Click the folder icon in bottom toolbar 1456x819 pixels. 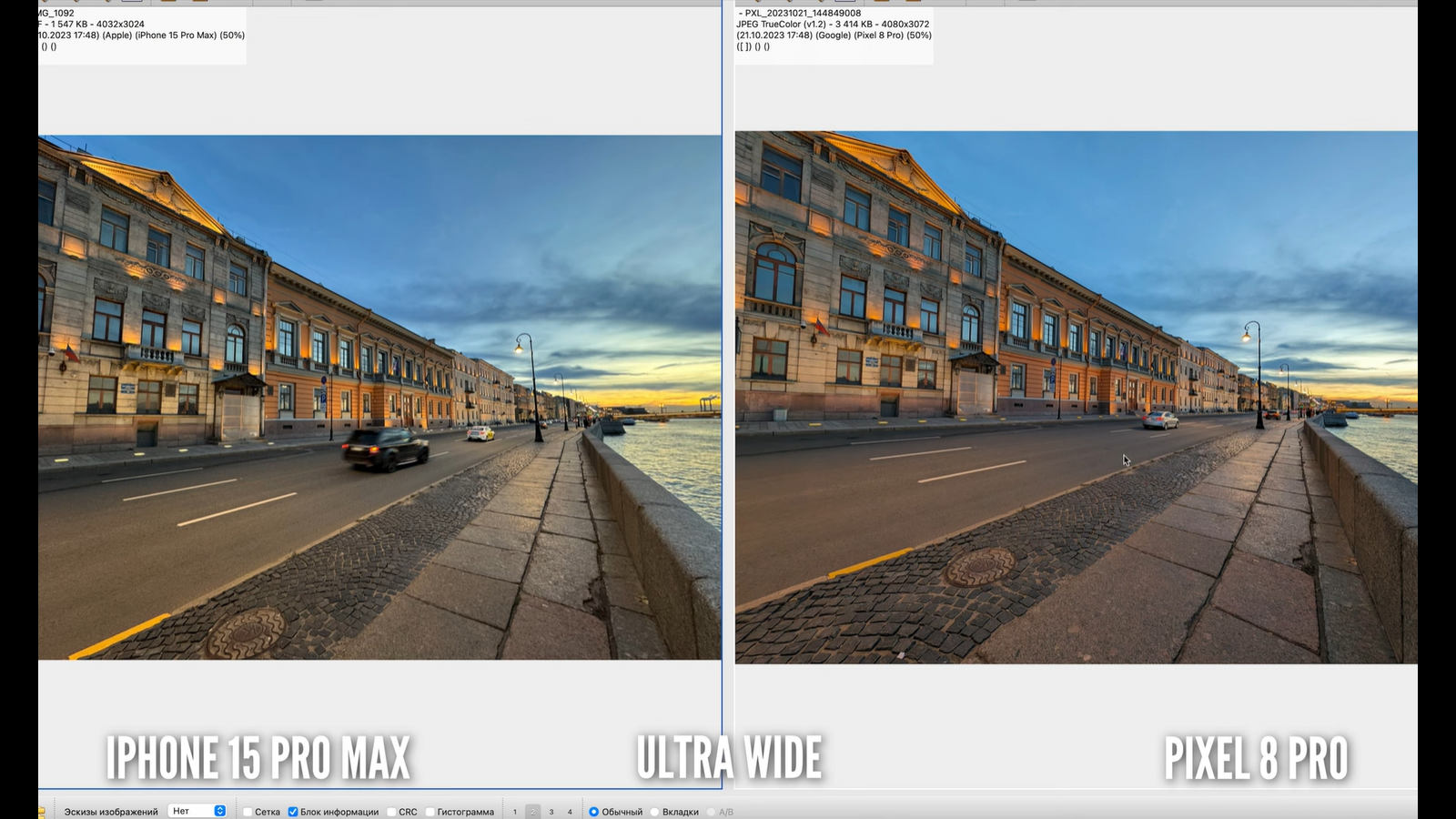[42, 812]
